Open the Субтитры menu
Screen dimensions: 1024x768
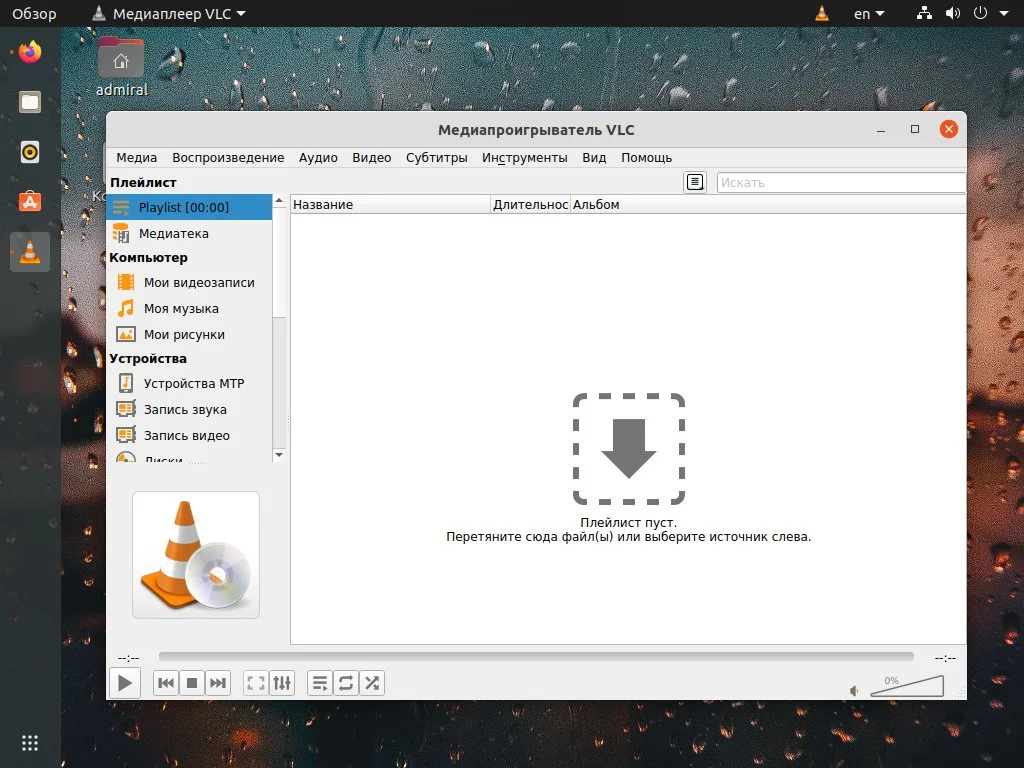(437, 157)
